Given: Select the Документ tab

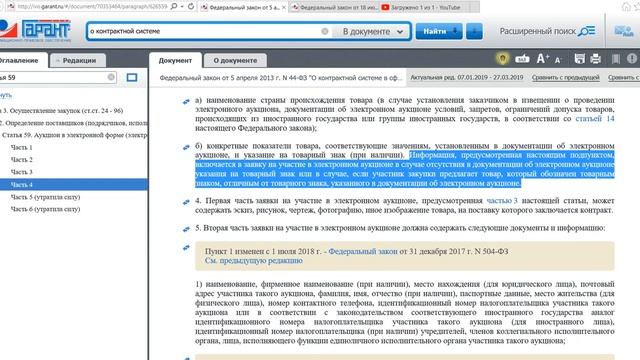Looking at the screenshot, I should point(175,60).
